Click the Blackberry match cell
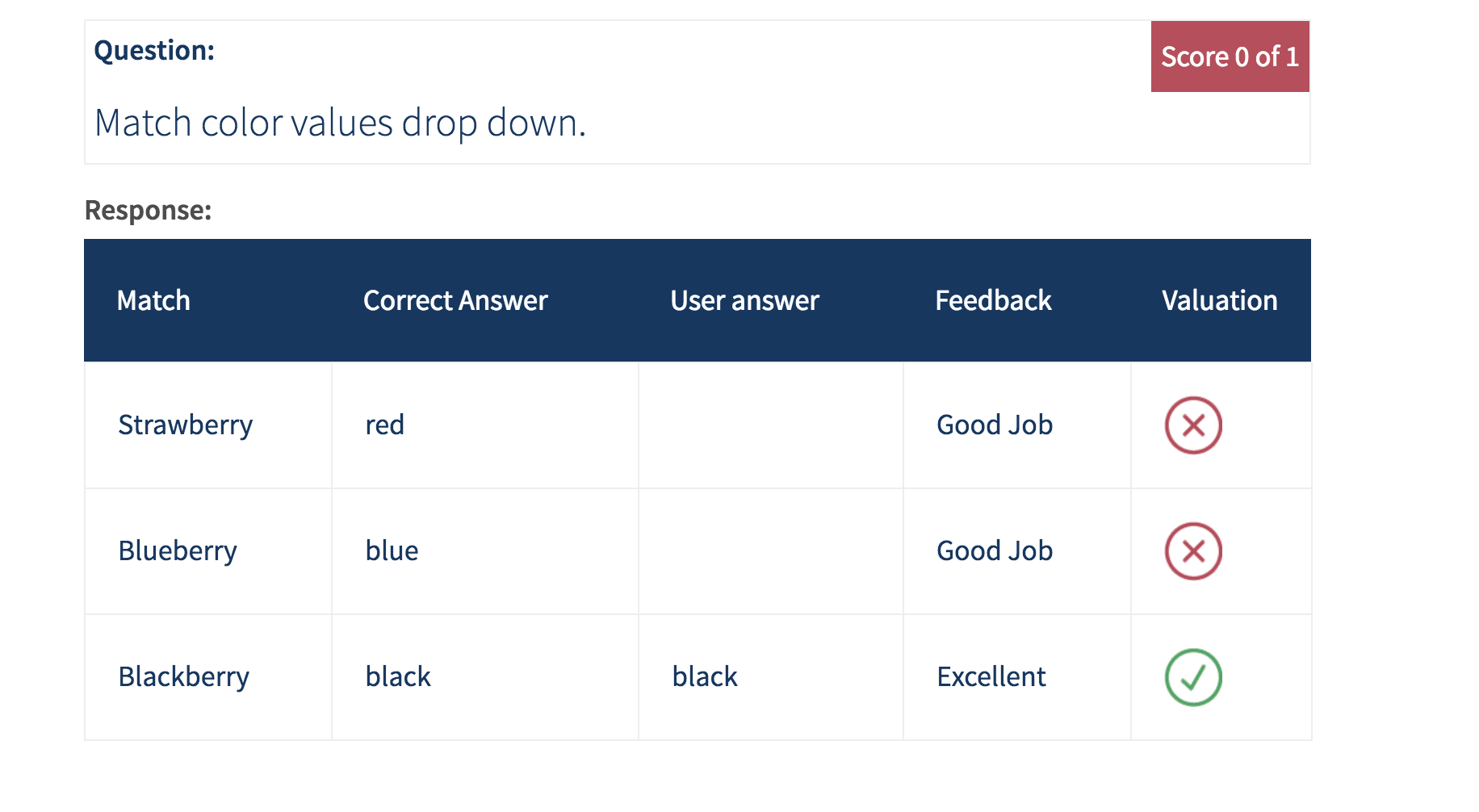Image resolution: width=1479 pixels, height=812 pixels. [x=208, y=677]
